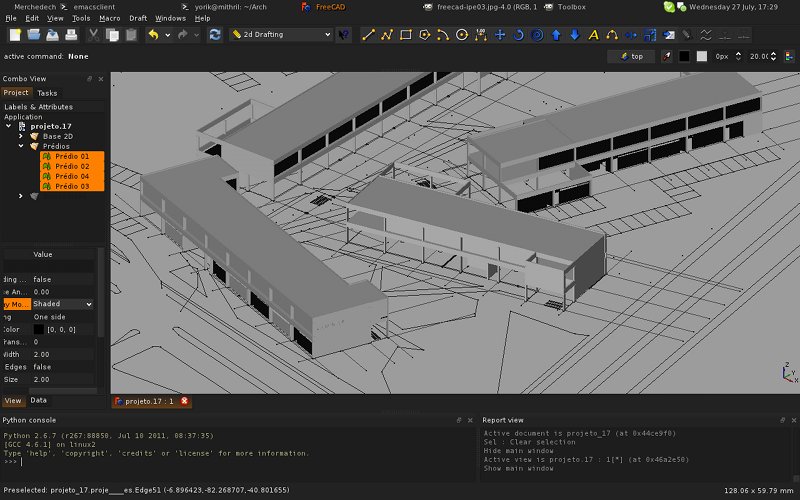Select Prédio 04 in the tree

point(72,176)
